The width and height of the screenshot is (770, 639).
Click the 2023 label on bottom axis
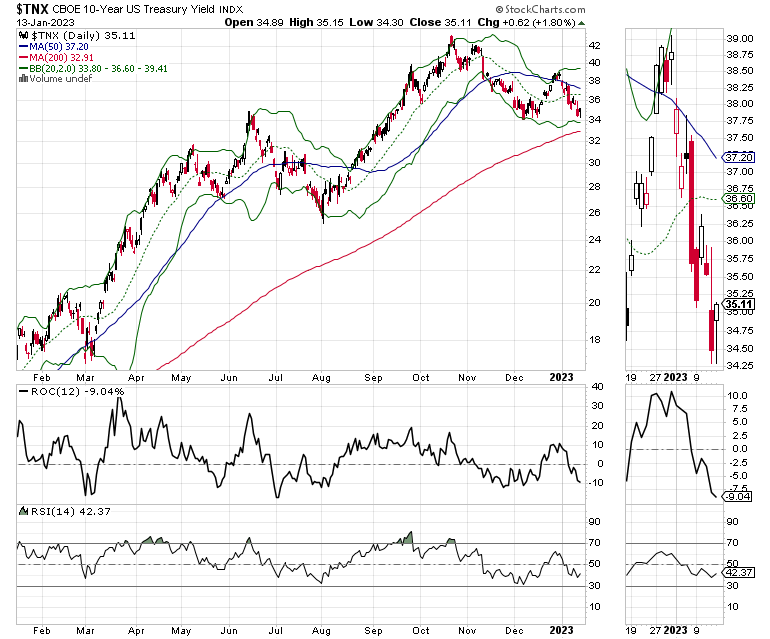tap(561, 631)
